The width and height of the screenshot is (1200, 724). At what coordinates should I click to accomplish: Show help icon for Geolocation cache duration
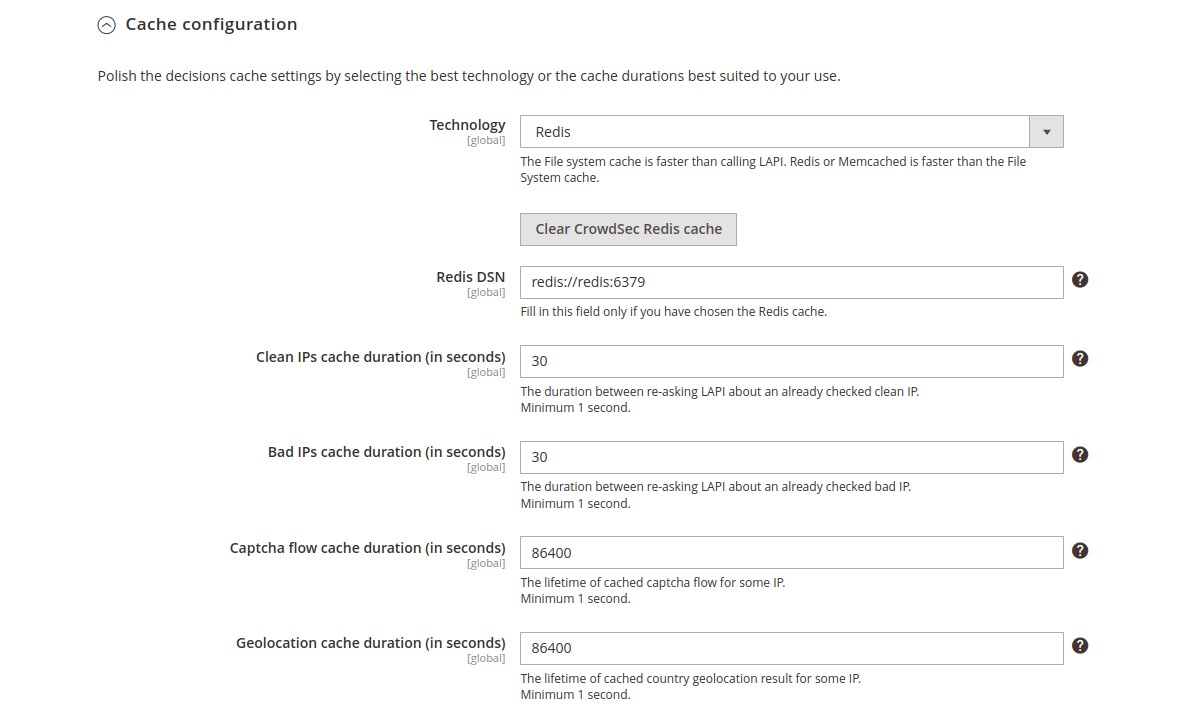click(x=1080, y=646)
